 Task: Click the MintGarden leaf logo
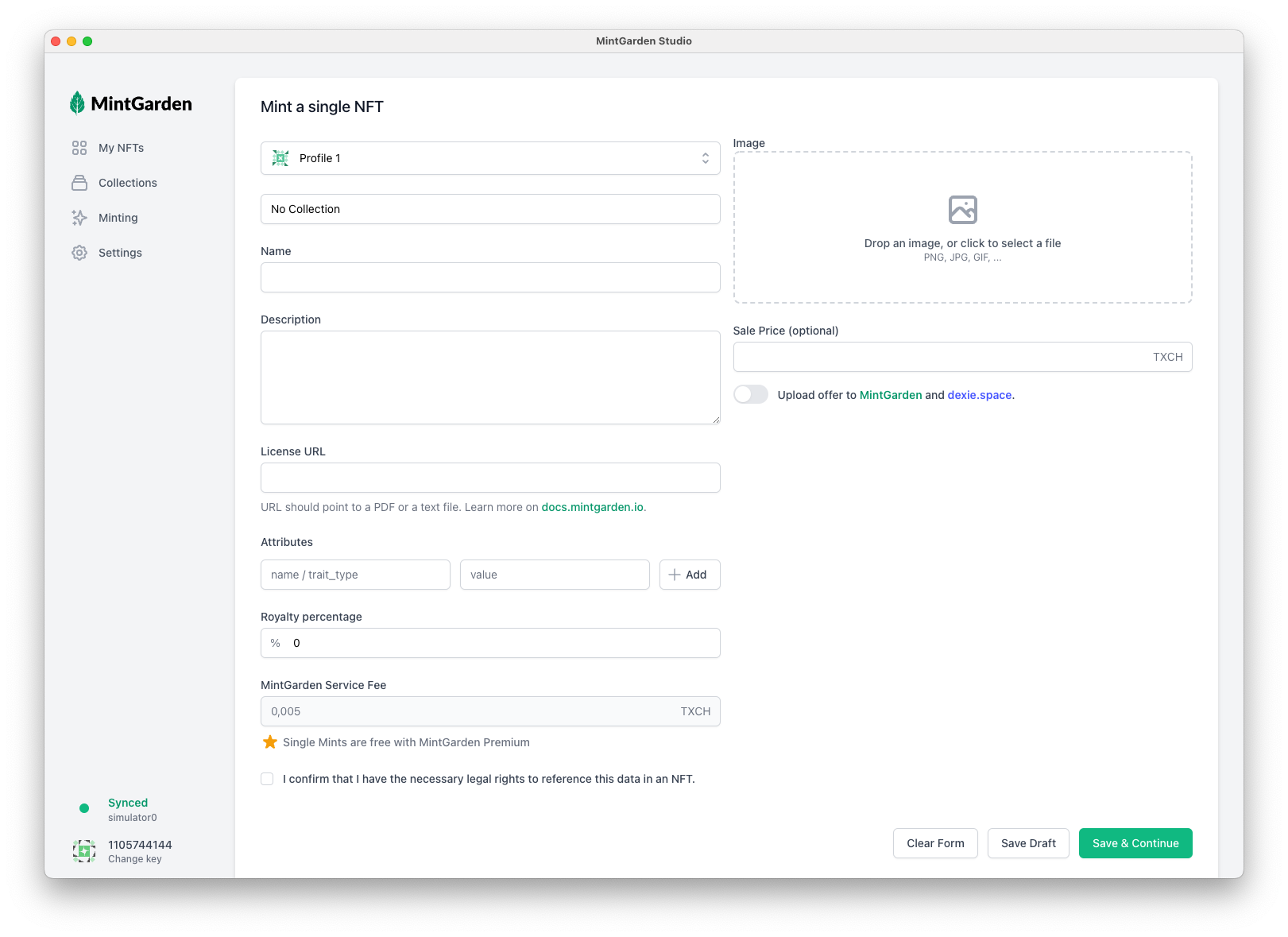pos(77,103)
